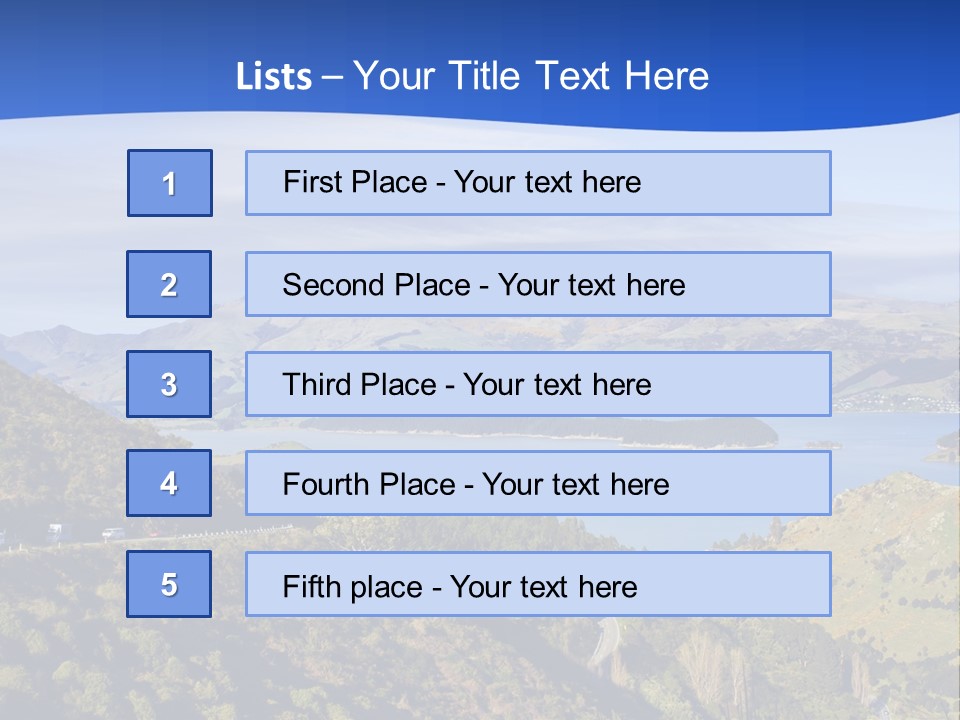Click the number 5 box
Viewport: 960px width, 720px height.
(169, 584)
